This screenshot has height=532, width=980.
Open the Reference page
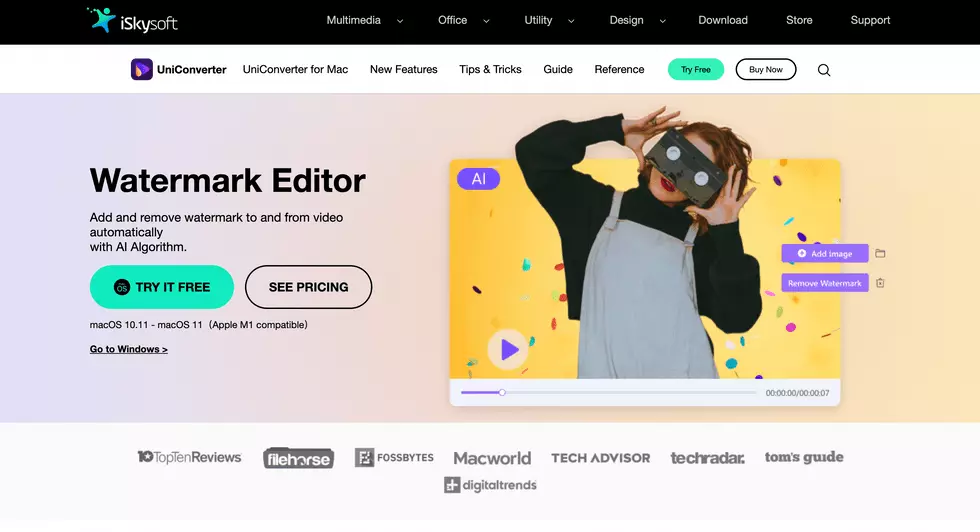pos(619,69)
